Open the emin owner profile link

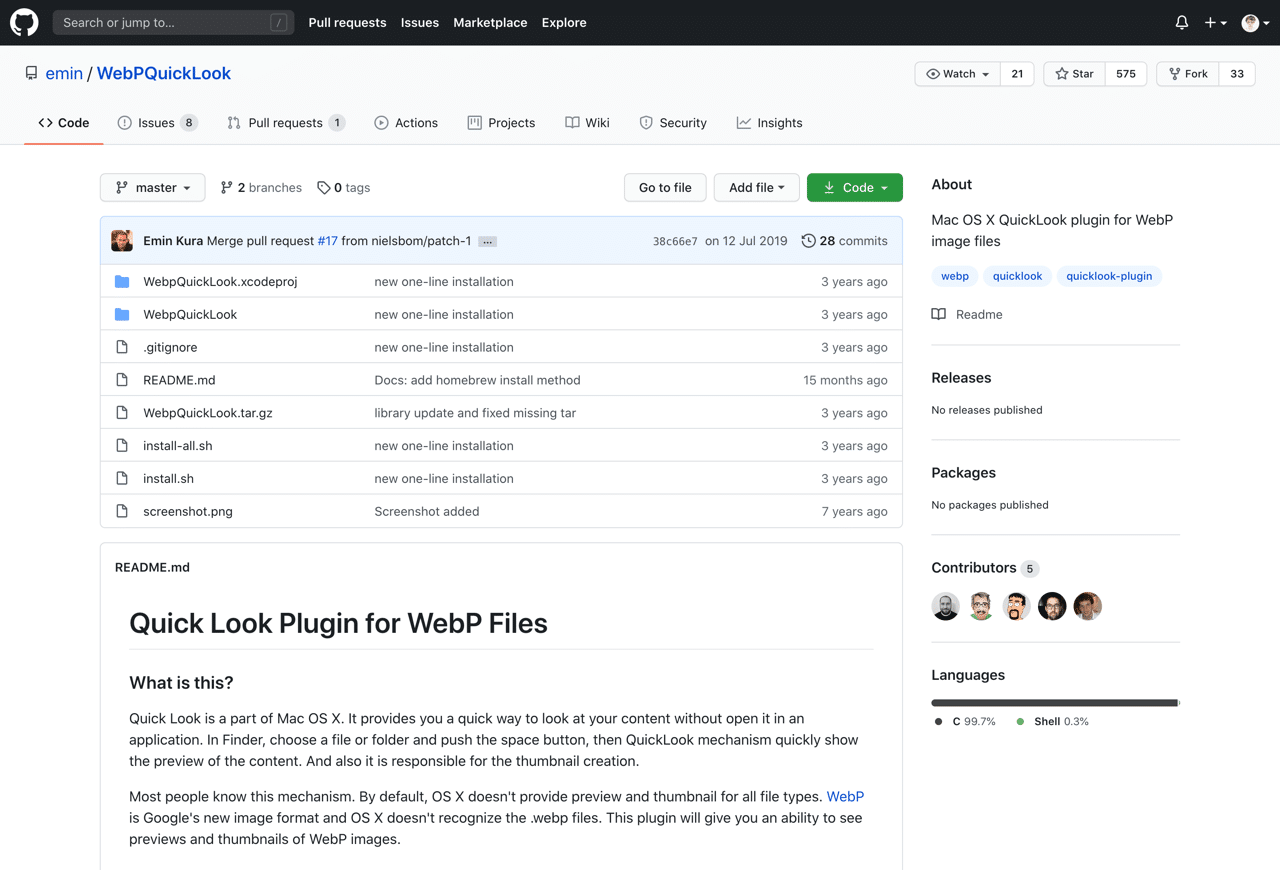[x=64, y=73]
